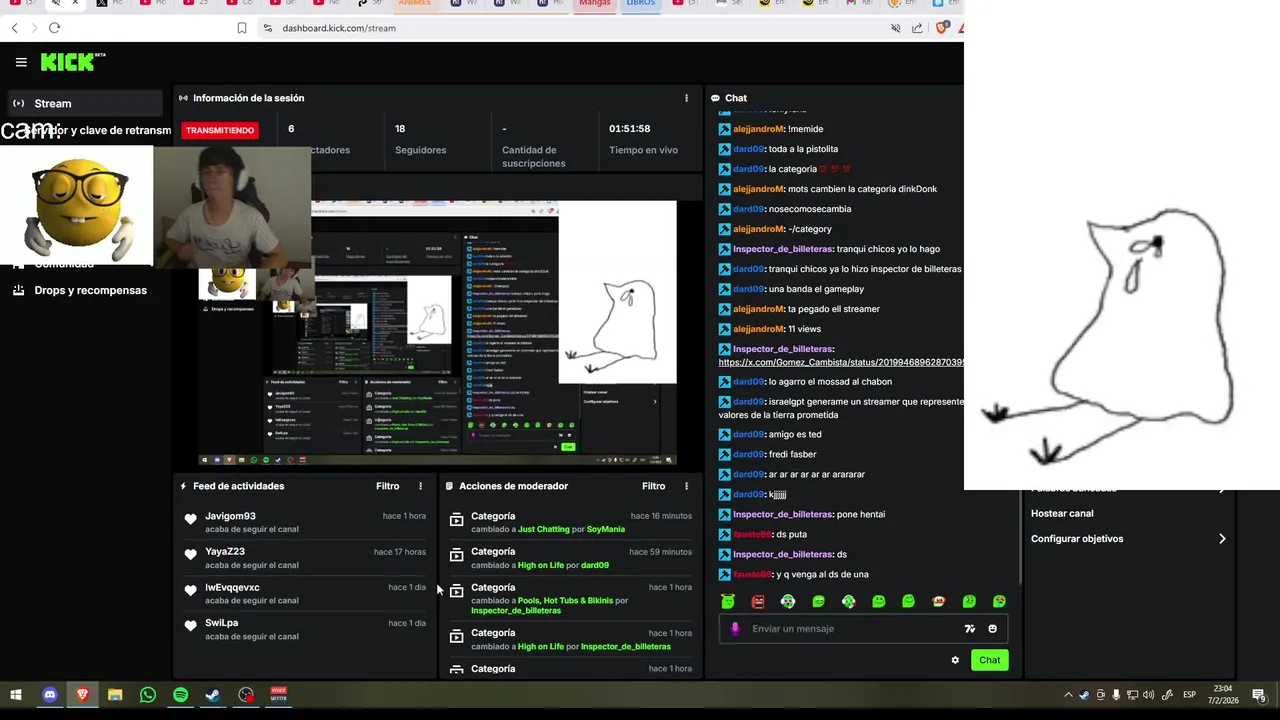
Task: Open Feed de actividades three-dot menu
Action: pos(420,486)
